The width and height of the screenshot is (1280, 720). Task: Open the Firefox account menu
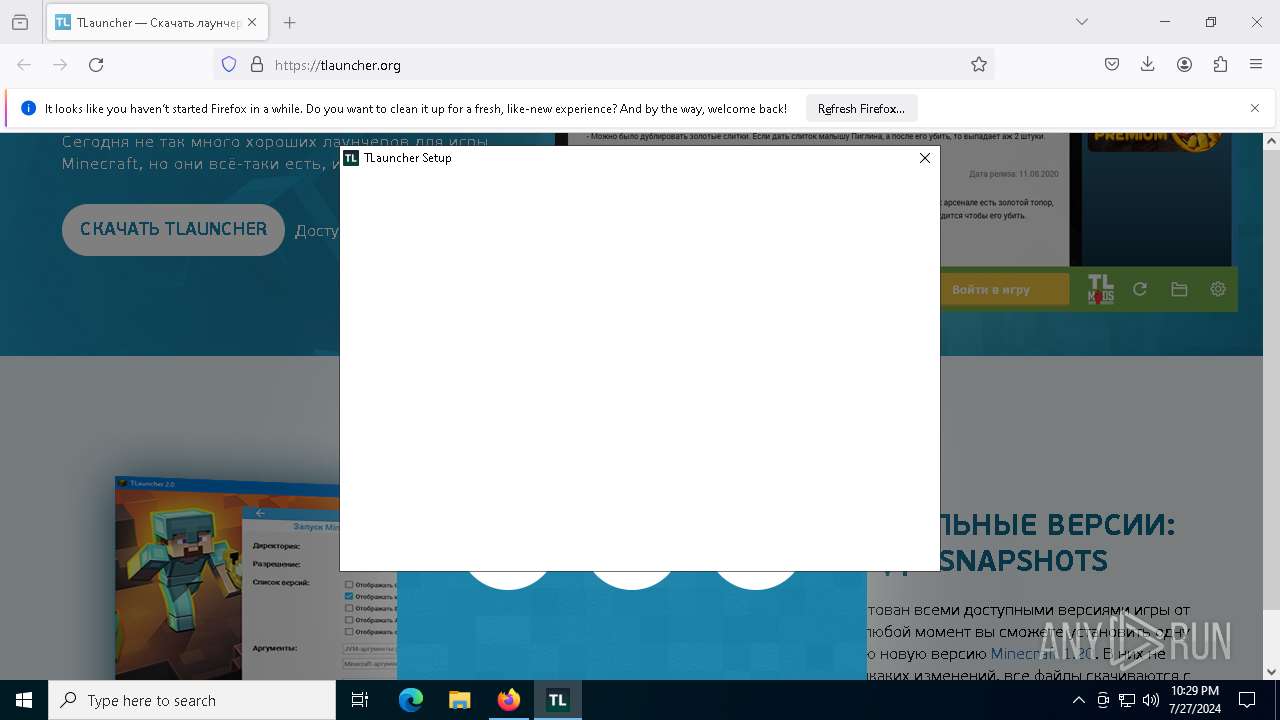tap(1184, 65)
